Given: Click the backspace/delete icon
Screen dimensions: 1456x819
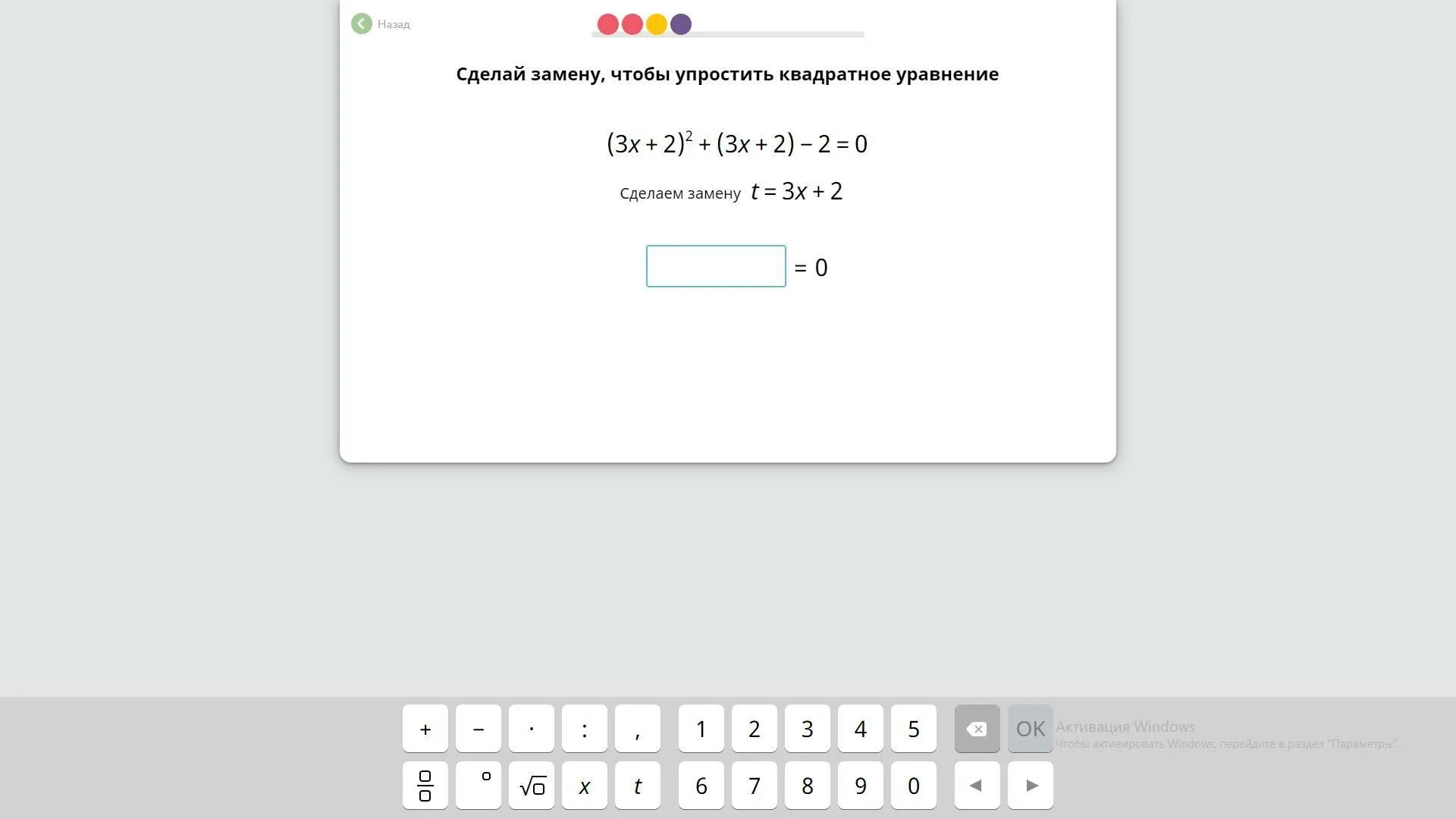Looking at the screenshot, I should click(x=977, y=728).
